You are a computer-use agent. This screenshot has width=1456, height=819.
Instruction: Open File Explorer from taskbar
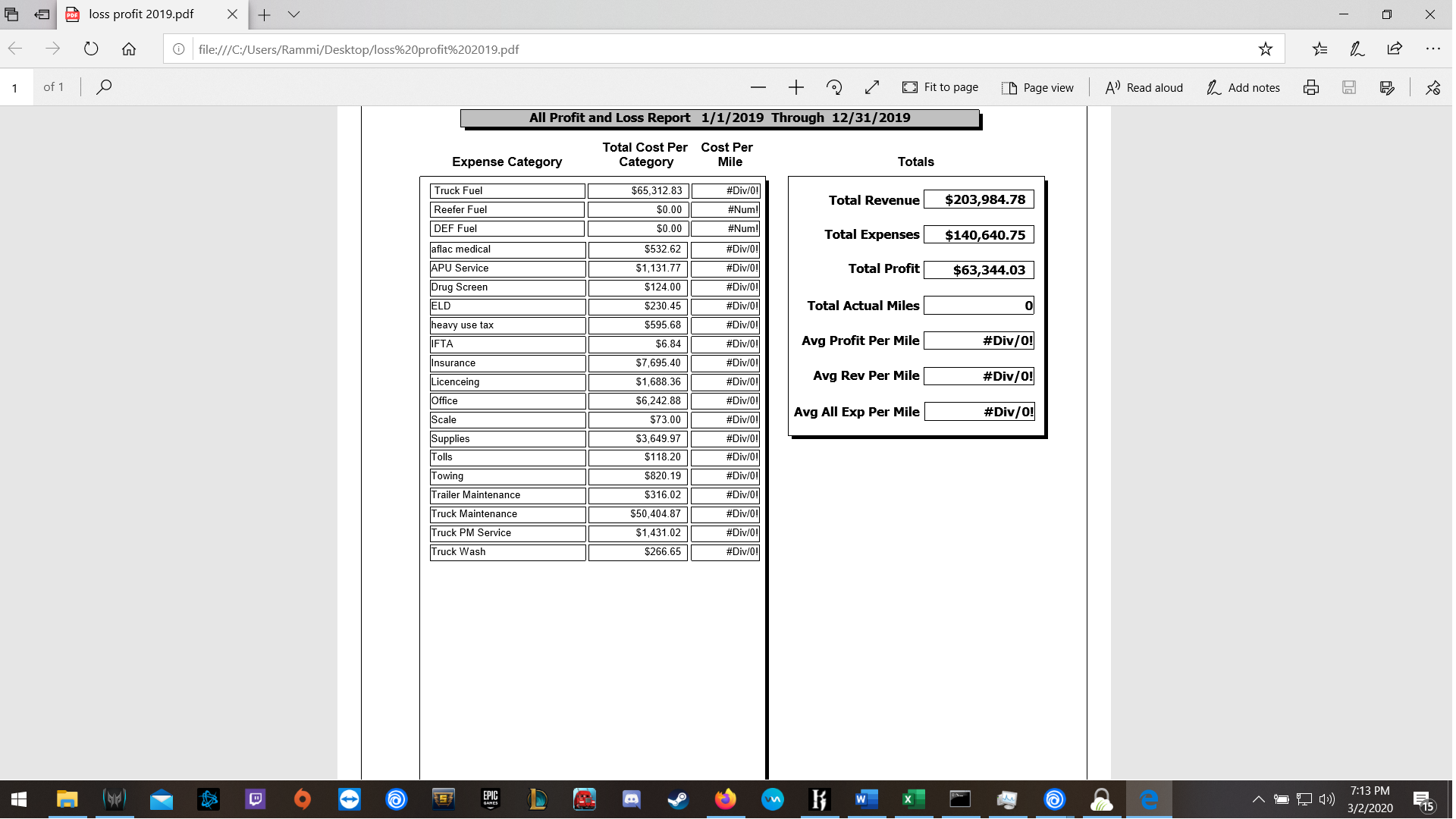click(67, 799)
